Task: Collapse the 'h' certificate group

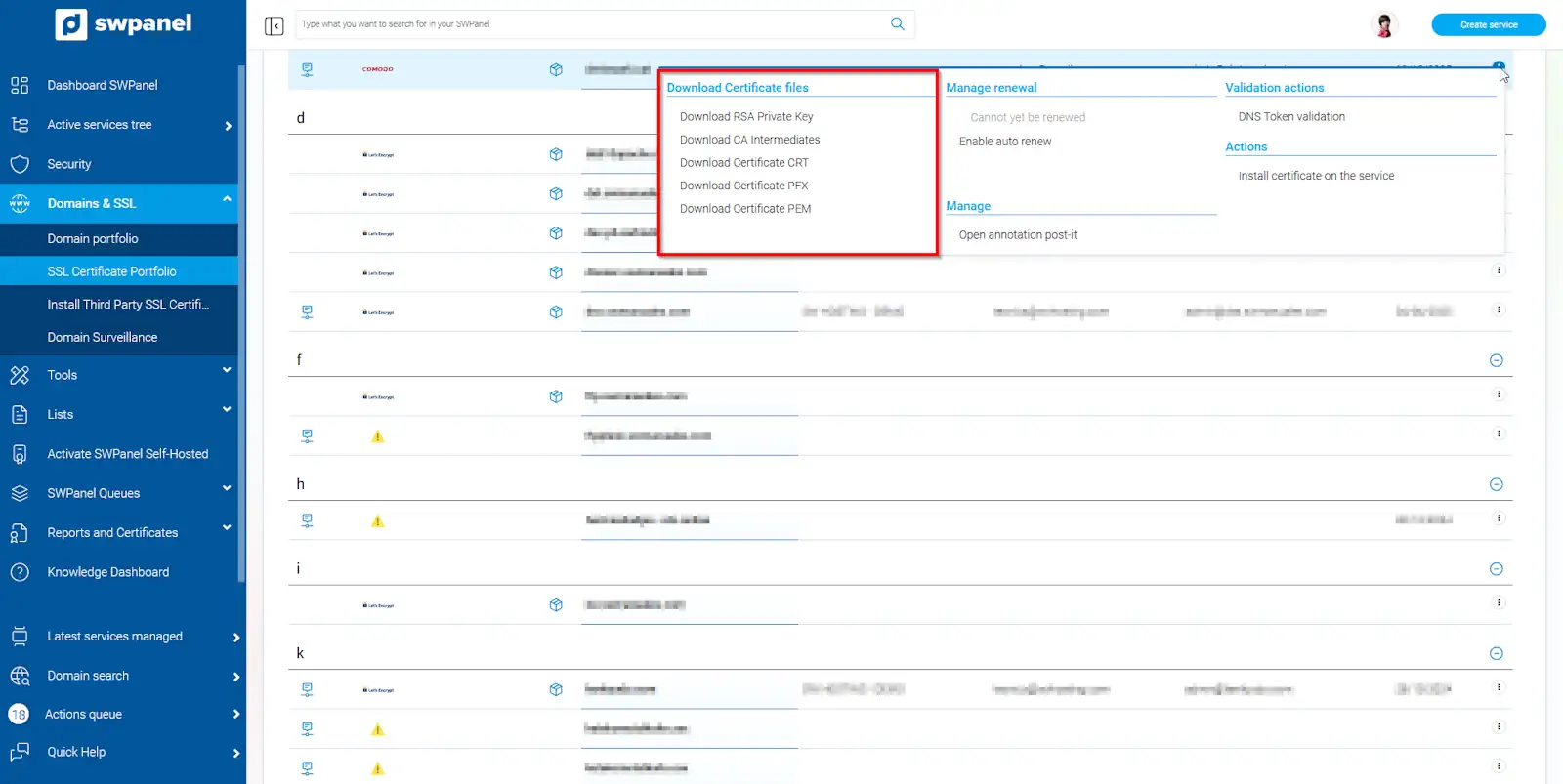Action: [1496, 484]
